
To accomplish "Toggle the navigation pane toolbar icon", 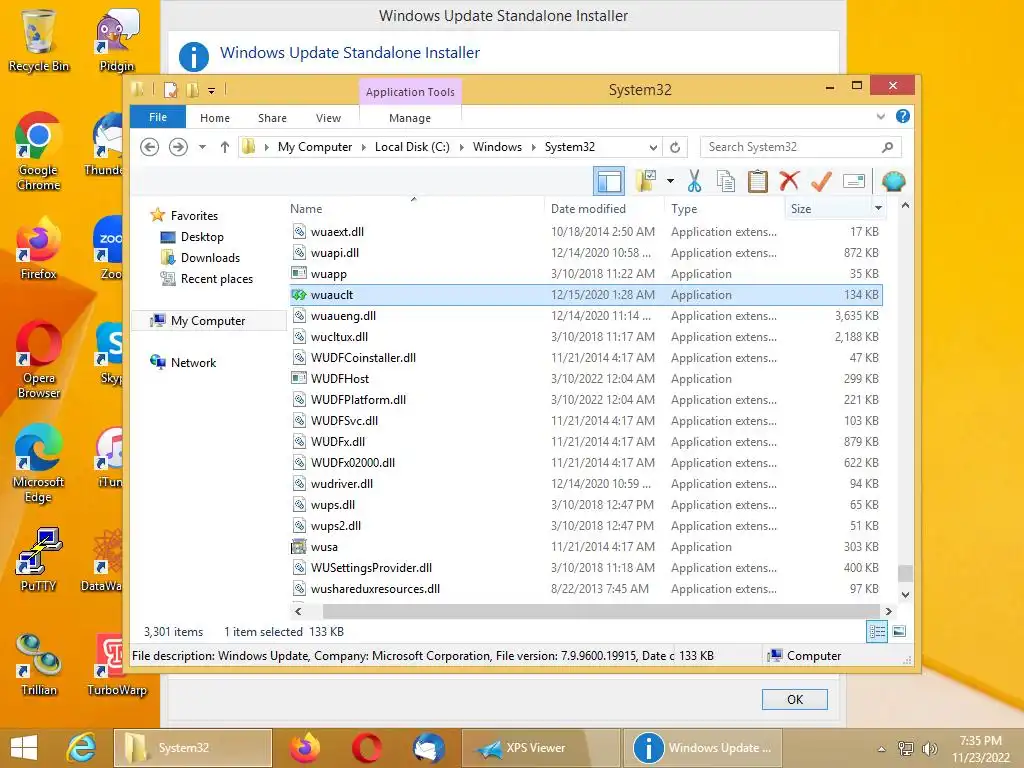I will [609, 181].
